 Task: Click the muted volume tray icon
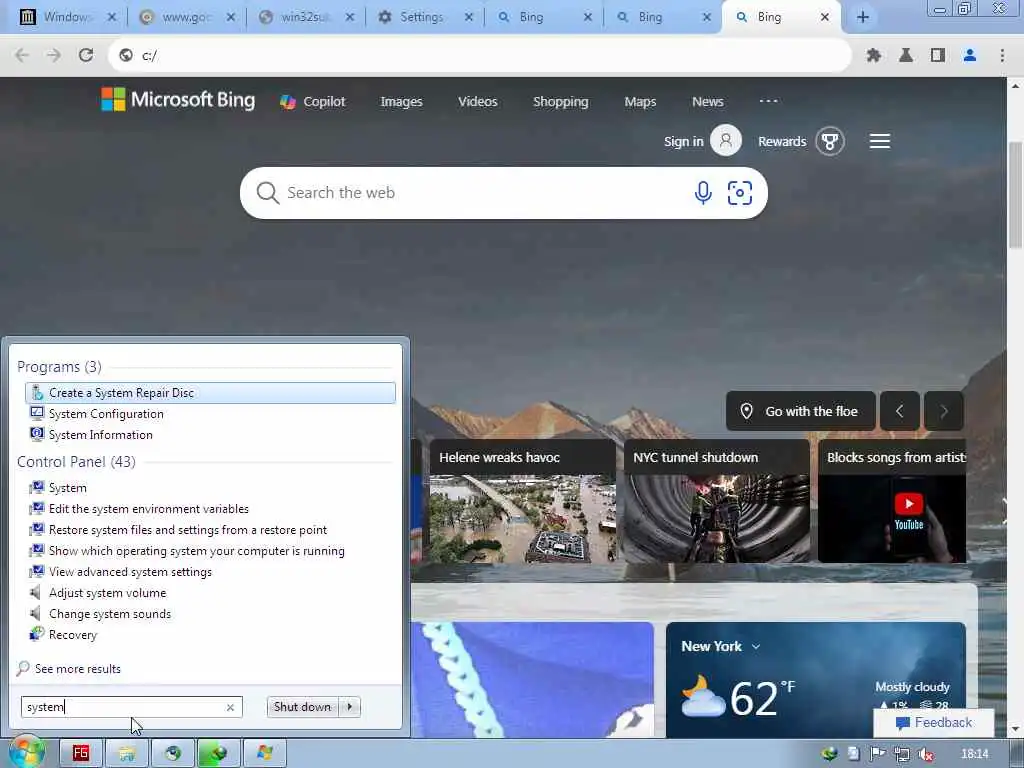[925, 754]
